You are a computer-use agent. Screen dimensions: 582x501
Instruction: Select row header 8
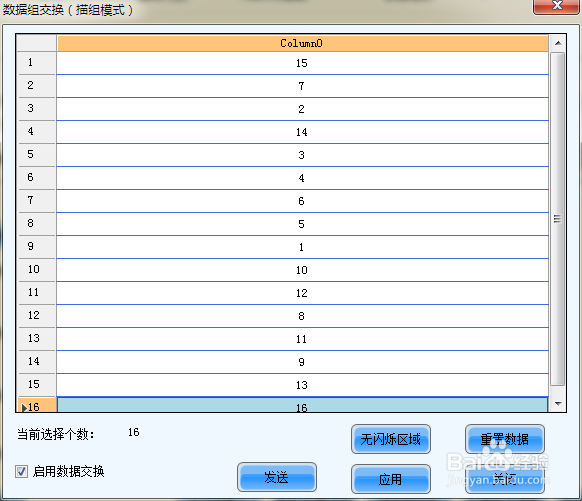(x=37, y=224)
